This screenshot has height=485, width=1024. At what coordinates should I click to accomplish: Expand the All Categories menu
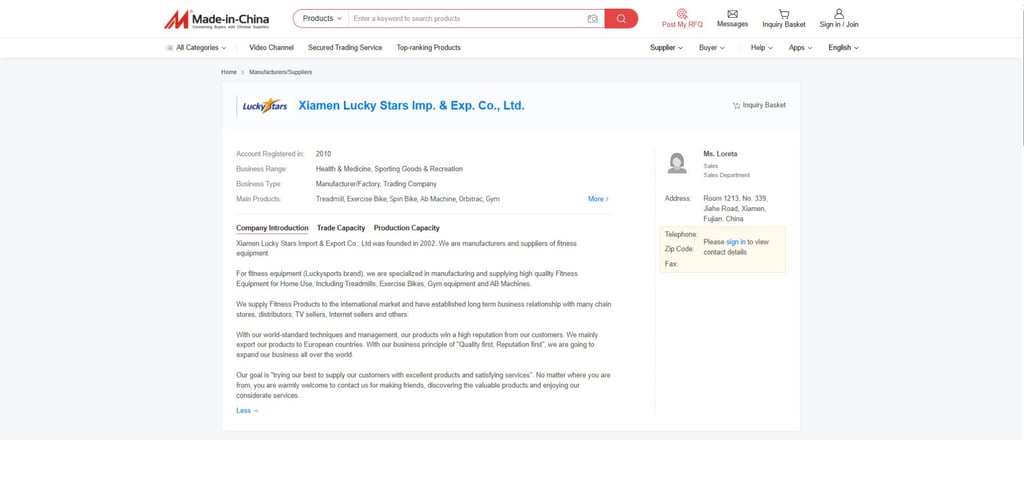point(196,48)
